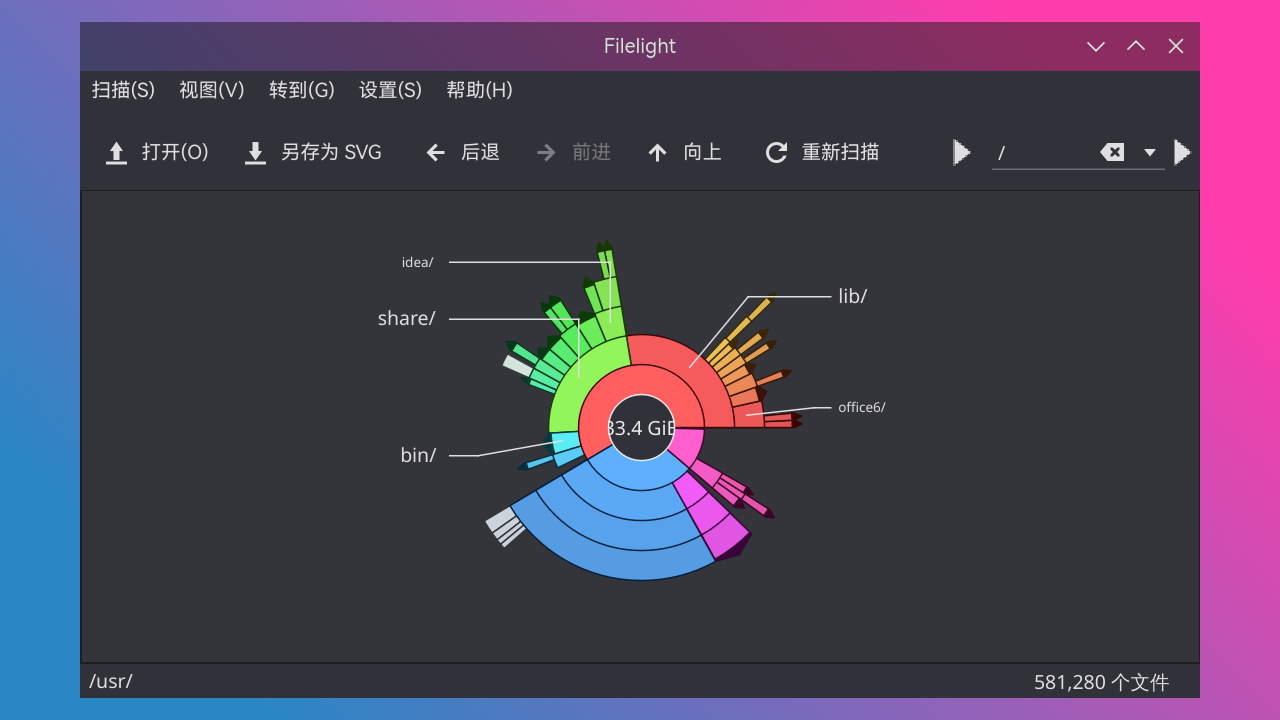Screen dimensions: 1280x720
Task: Open the 帮助(H) menu
Action: 479,90
